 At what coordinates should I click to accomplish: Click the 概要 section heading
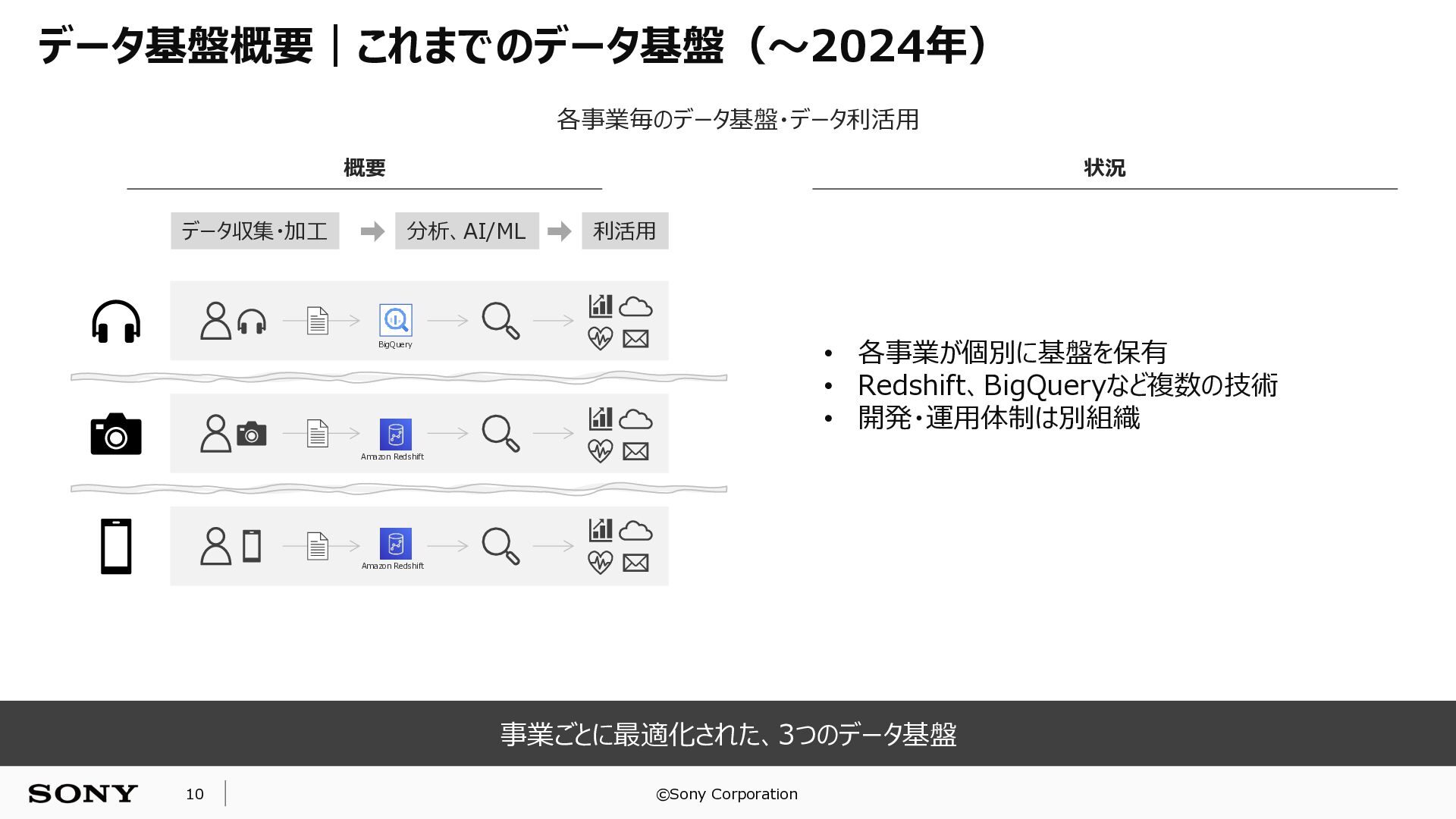[x=365, y=168]
